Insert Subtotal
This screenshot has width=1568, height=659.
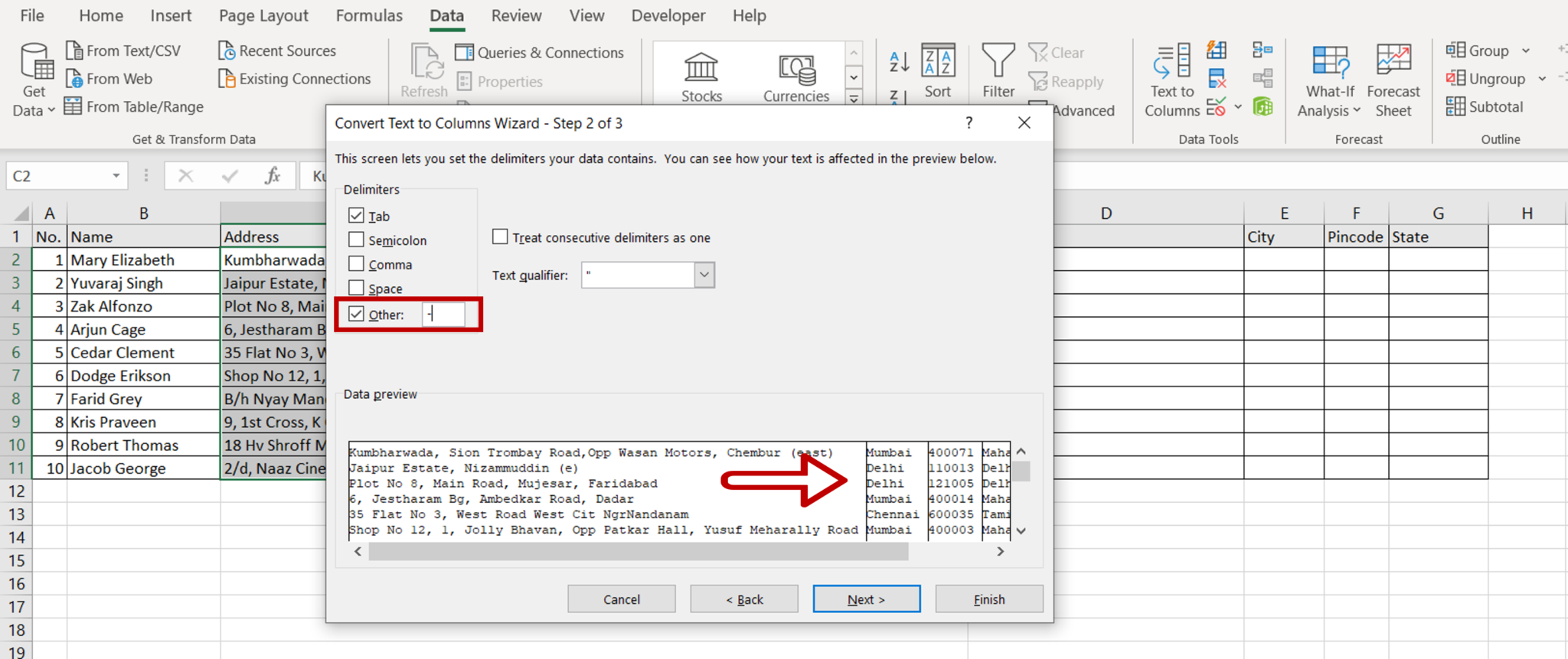(1485, 106)
